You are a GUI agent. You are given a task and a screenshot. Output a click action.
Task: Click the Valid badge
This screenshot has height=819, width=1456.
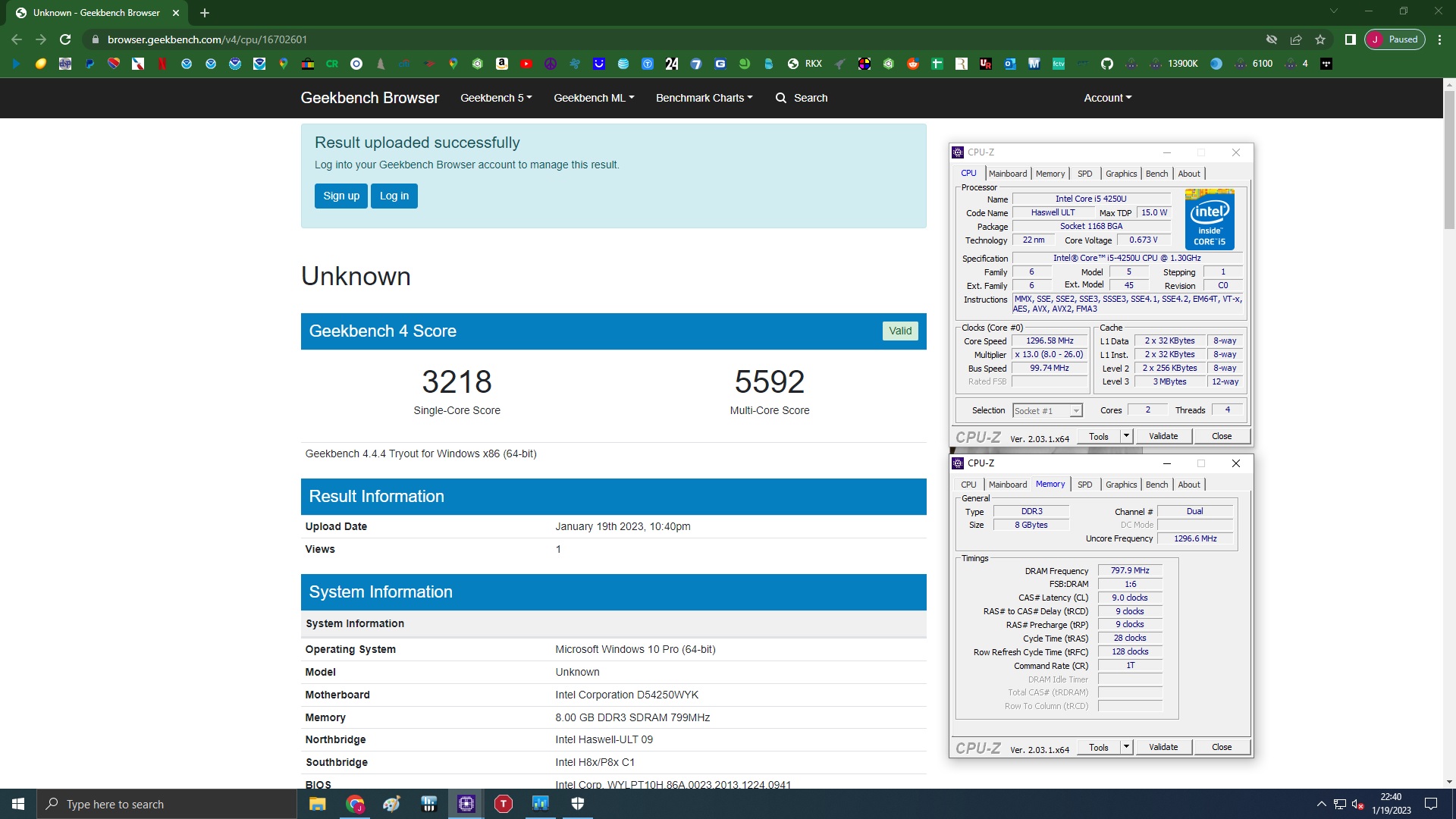coord(900,331)
